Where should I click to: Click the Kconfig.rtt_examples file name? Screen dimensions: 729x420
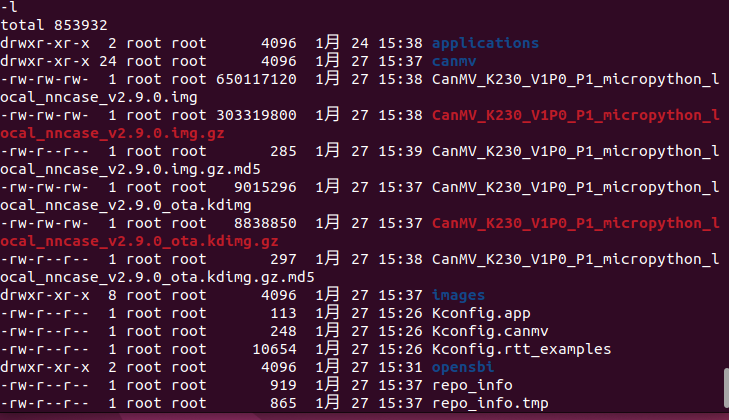[520, 349]
